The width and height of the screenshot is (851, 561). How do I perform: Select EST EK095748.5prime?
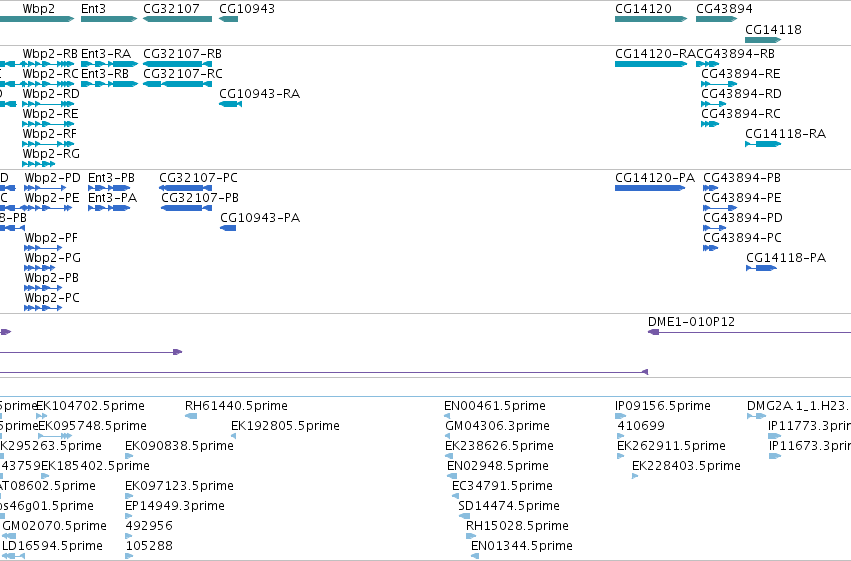pos(55,436)
